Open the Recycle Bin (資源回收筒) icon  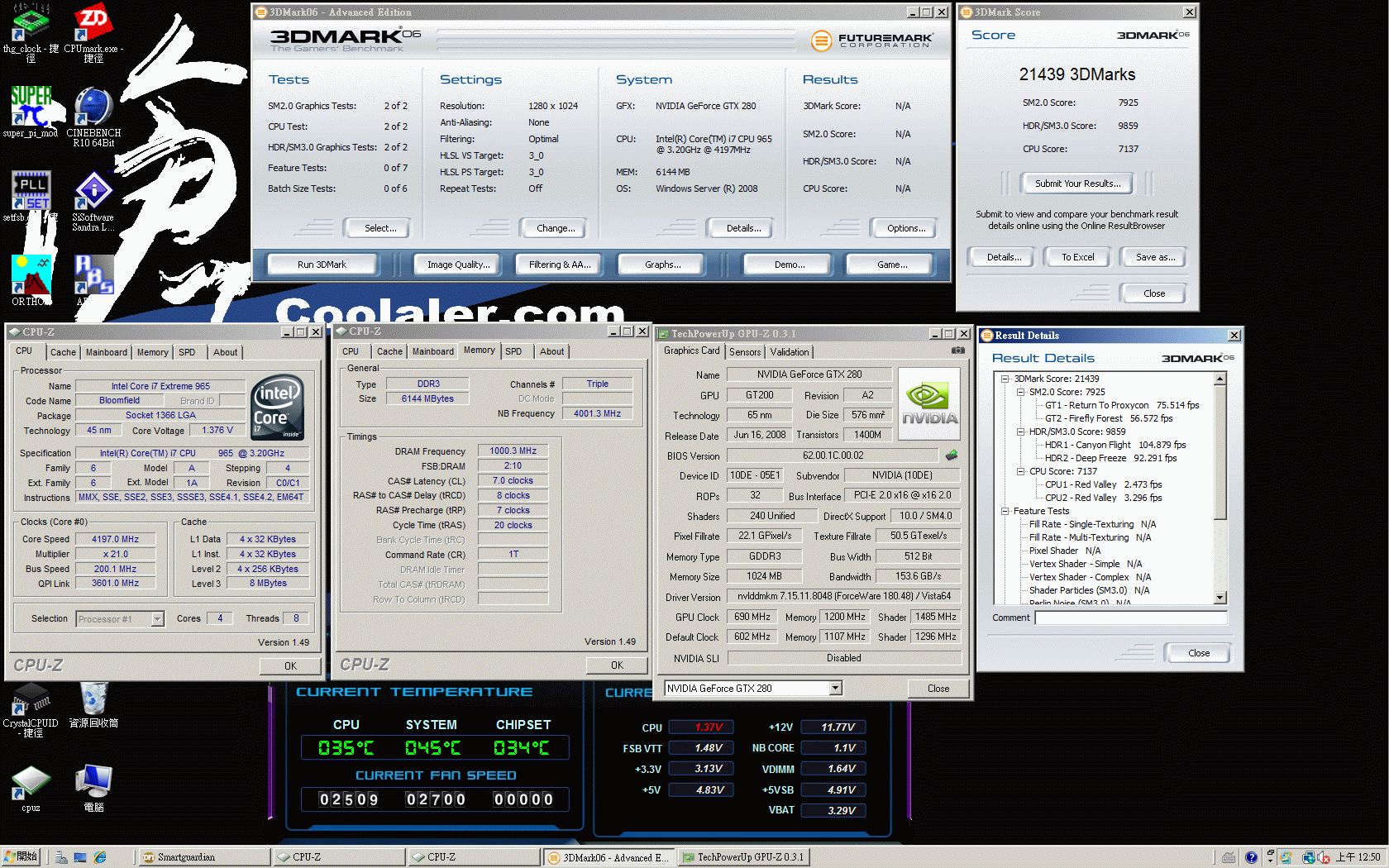click(93, 705)
